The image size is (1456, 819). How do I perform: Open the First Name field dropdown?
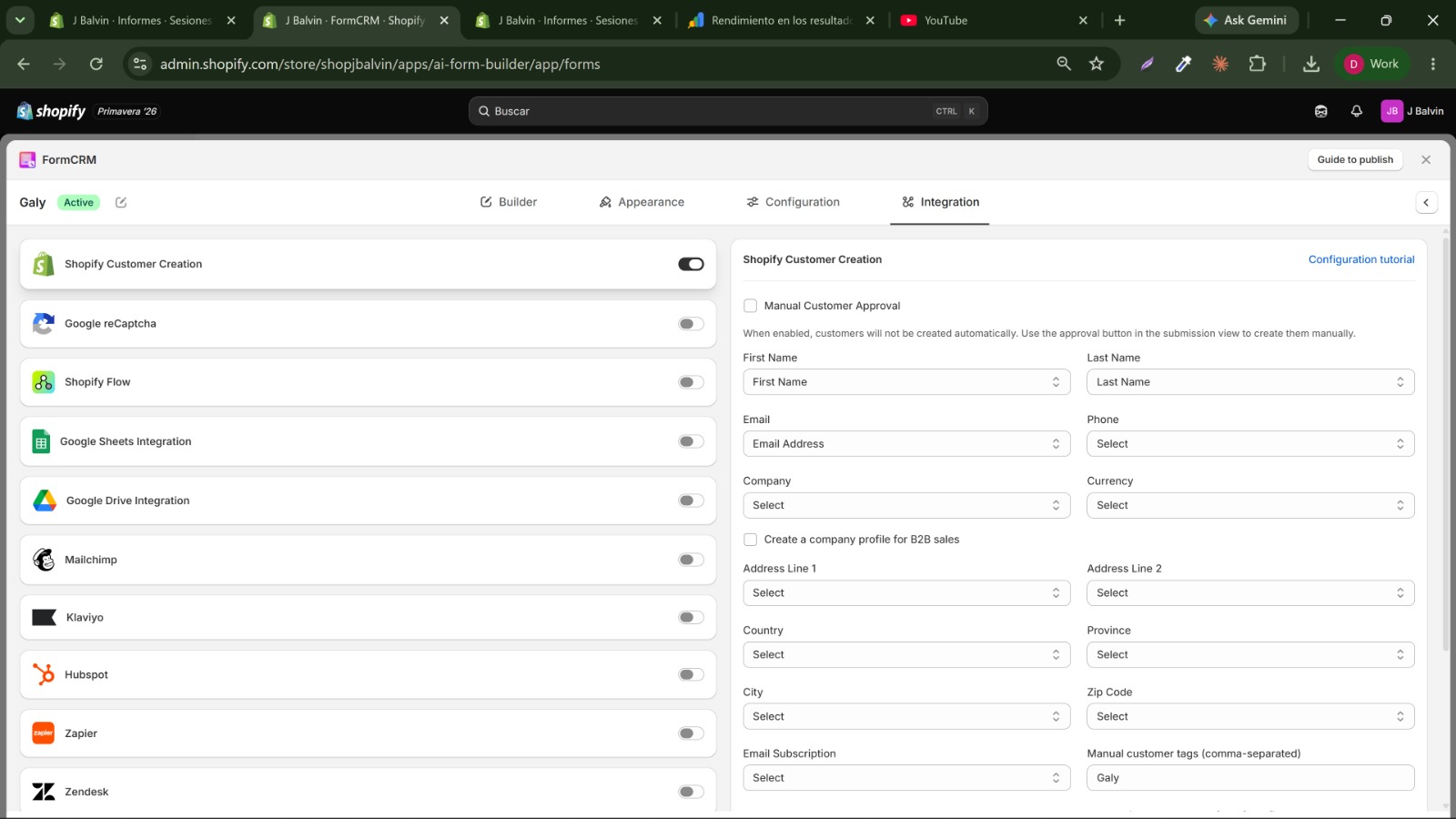tap(906, 382)
